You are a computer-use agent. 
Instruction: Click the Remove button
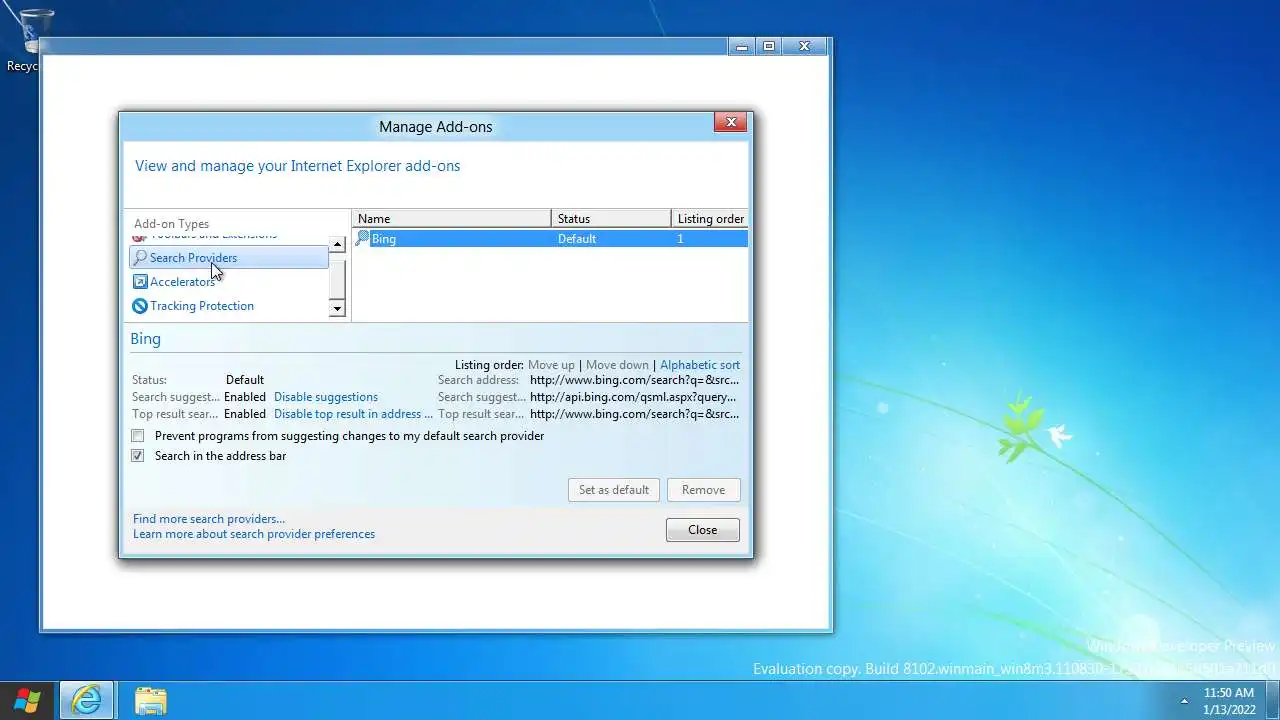click(703, 490)
